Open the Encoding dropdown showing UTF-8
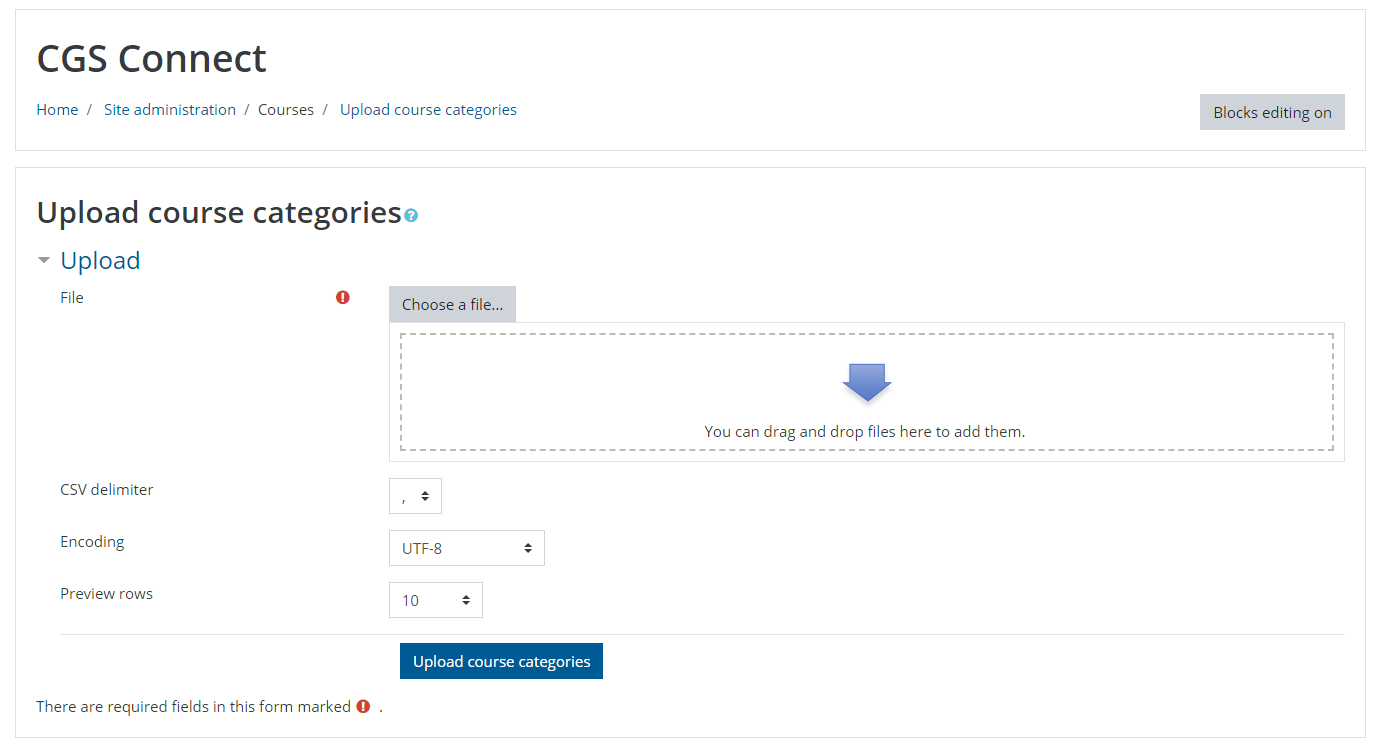This screenshot has width=1378, height=751. [x=466, y=548]
